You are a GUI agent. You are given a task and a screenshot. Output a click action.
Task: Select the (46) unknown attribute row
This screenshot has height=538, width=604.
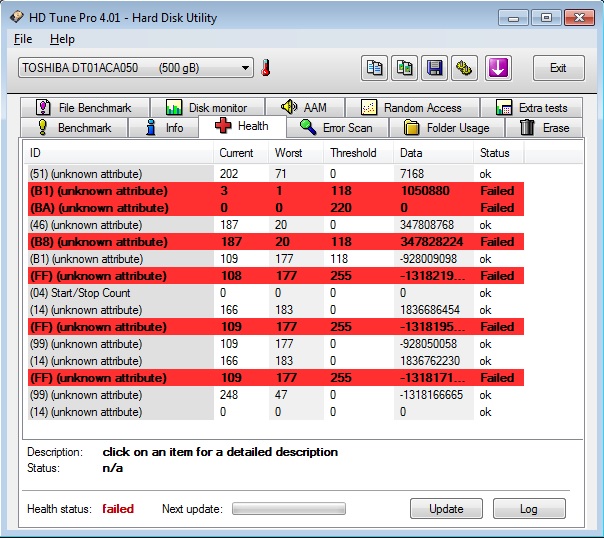click(276, 225)
